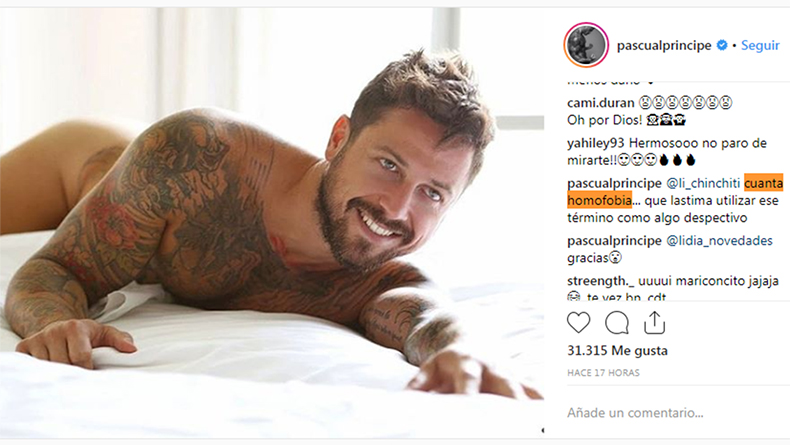Open the comment bubble icon
The width and height of the screenshot is (790, 445).
pos(617,323)
